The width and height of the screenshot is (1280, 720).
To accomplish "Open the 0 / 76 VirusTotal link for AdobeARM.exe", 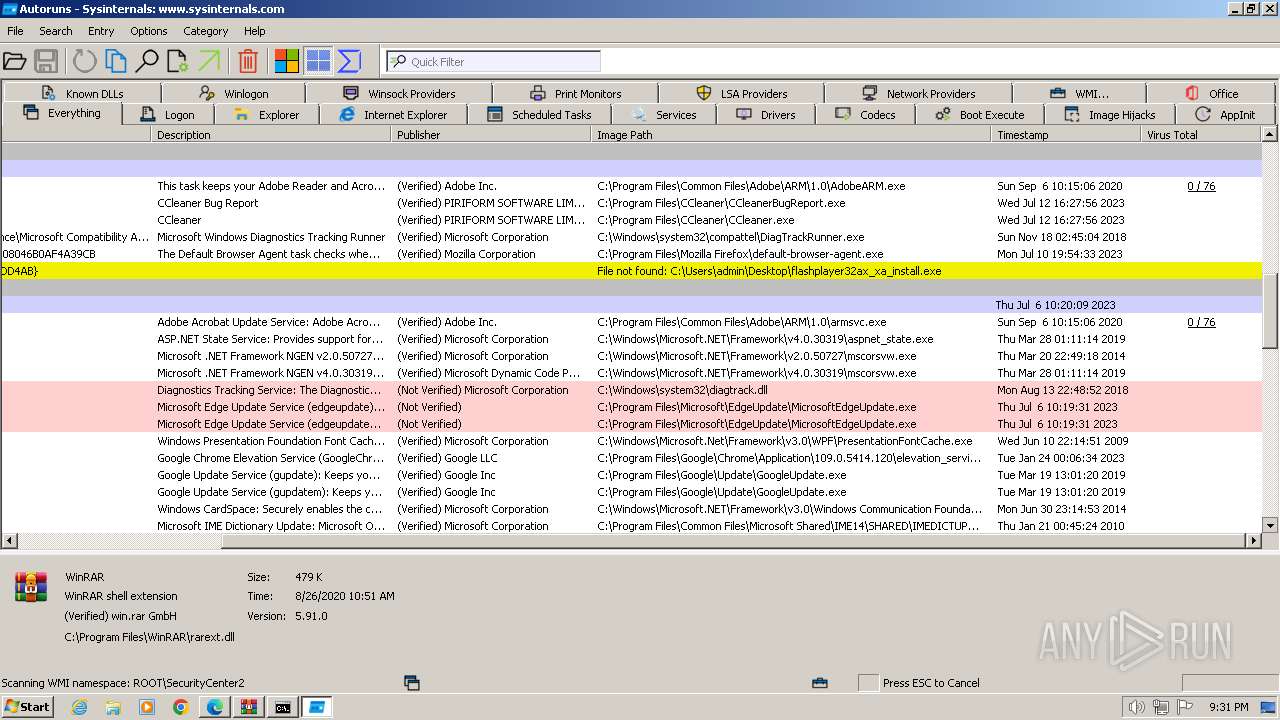I will pos(1201,186).
